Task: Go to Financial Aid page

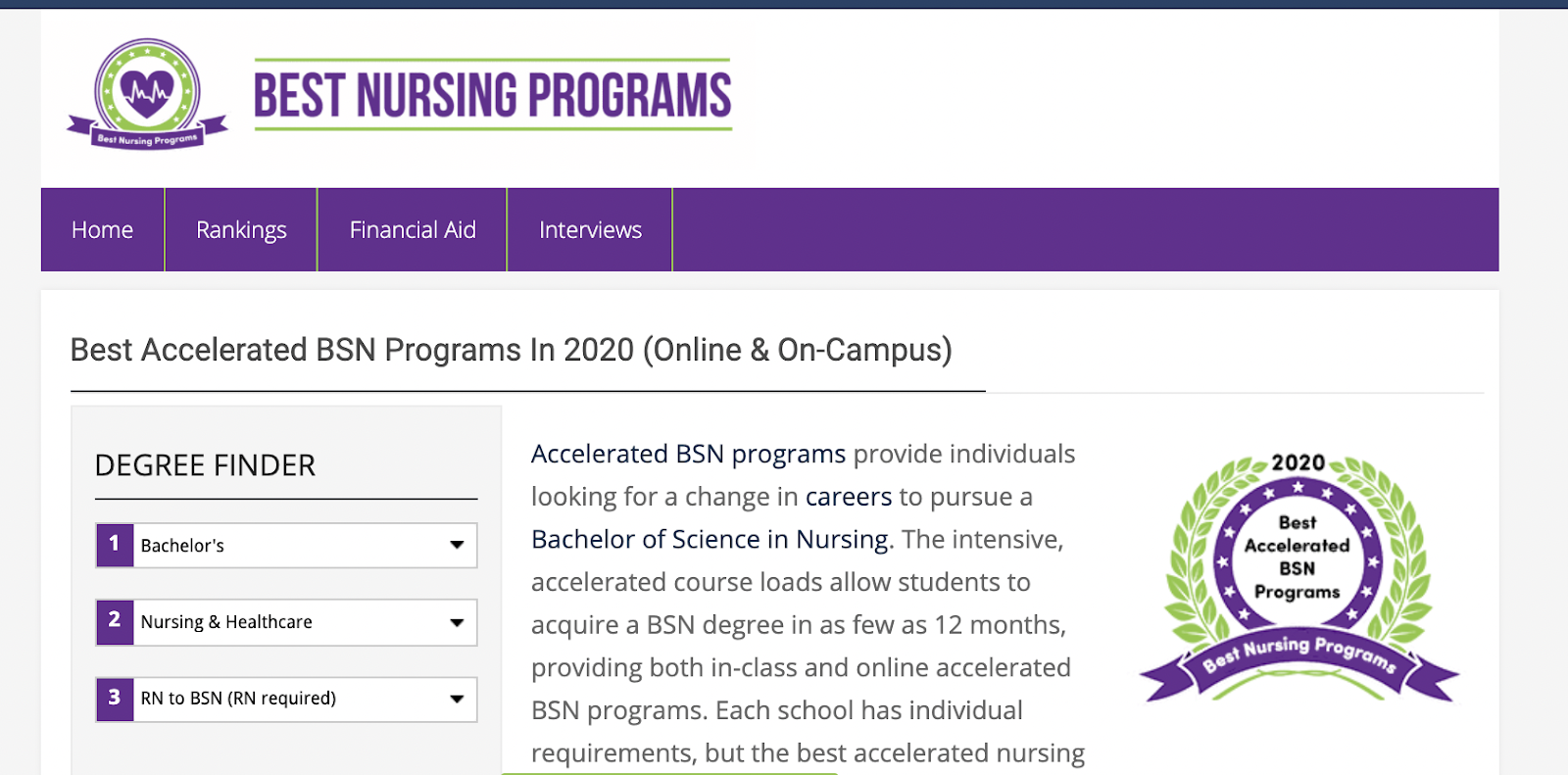Action: 413,230
